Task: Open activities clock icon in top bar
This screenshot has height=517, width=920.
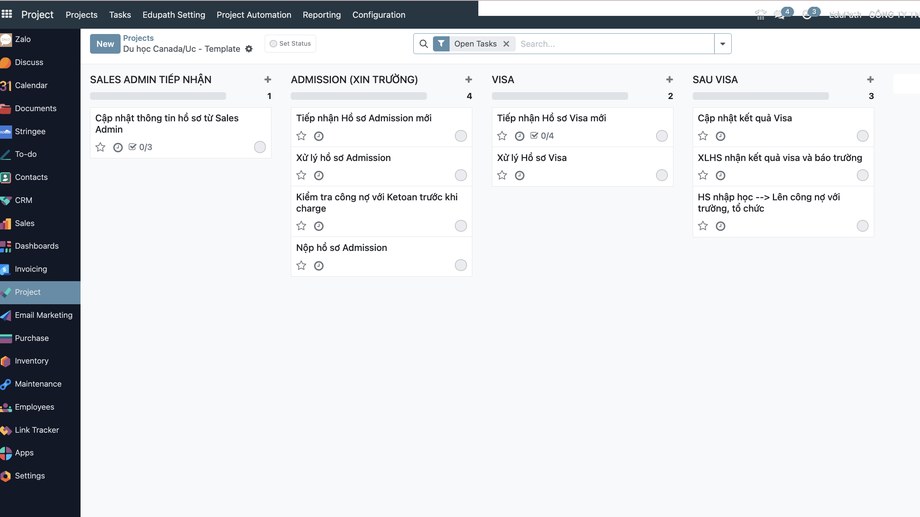Action: (x=808, y=14)
